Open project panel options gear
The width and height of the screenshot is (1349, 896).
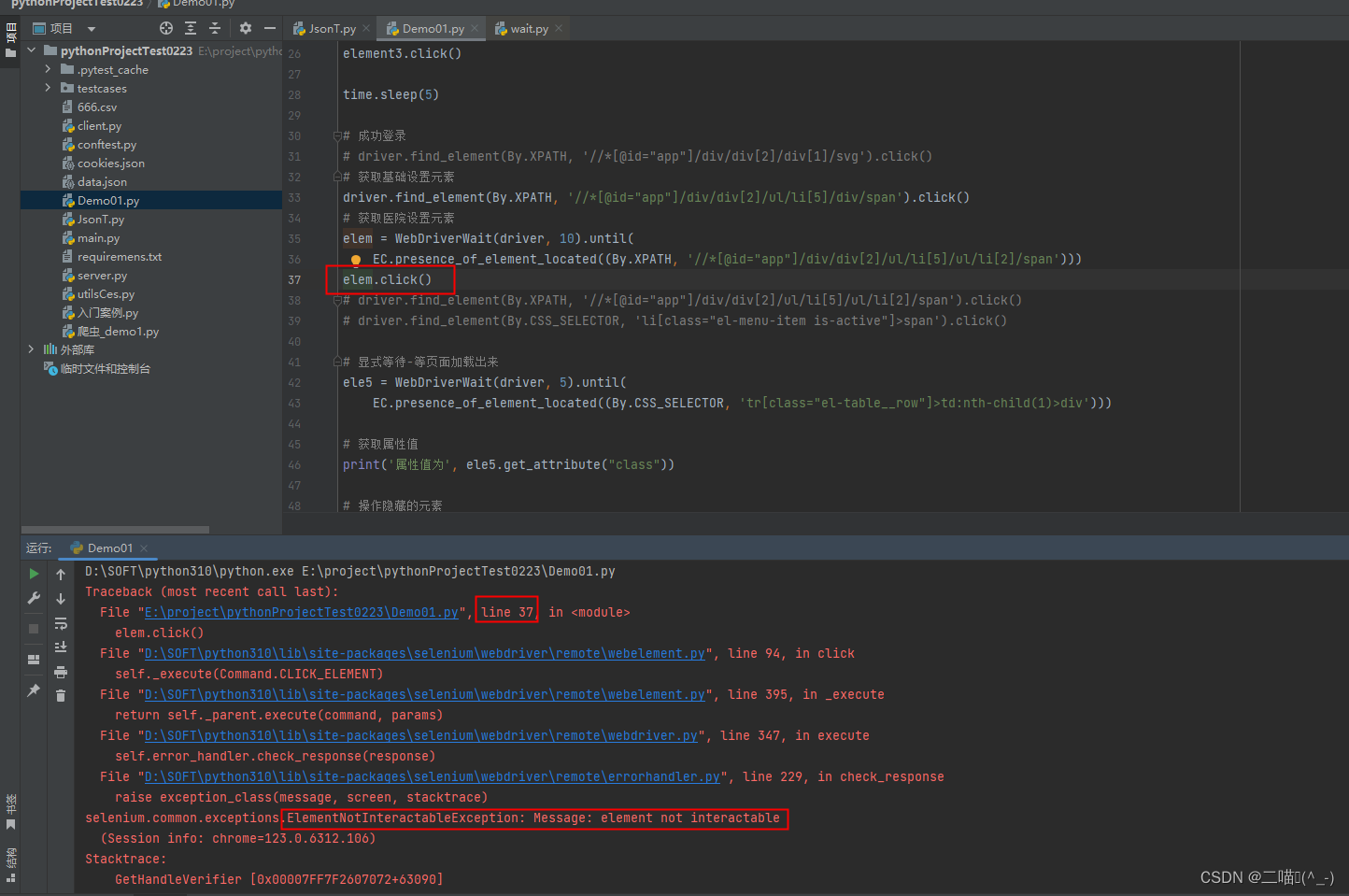244,28
